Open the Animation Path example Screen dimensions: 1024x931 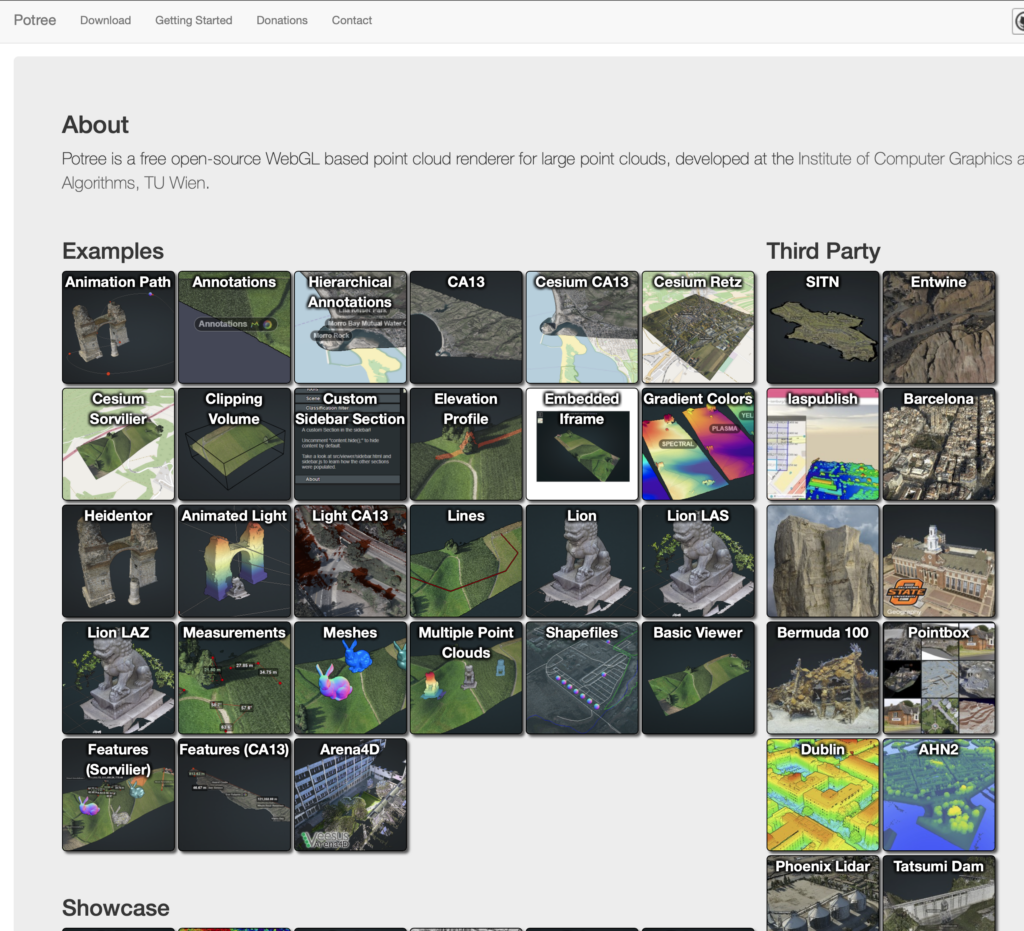click(118, 327)
